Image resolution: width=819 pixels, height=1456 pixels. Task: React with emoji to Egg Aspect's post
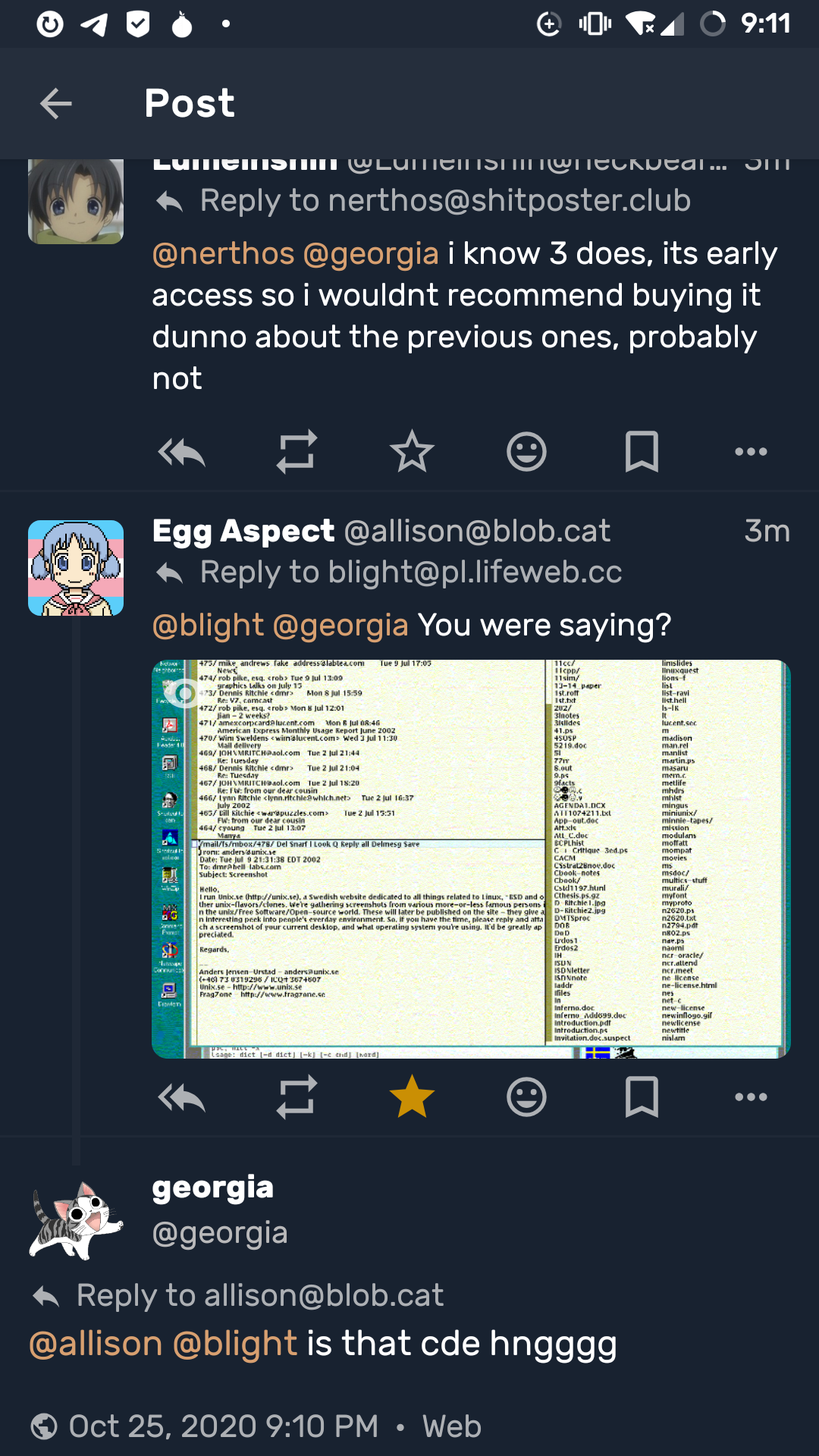tap(526, 1097)
